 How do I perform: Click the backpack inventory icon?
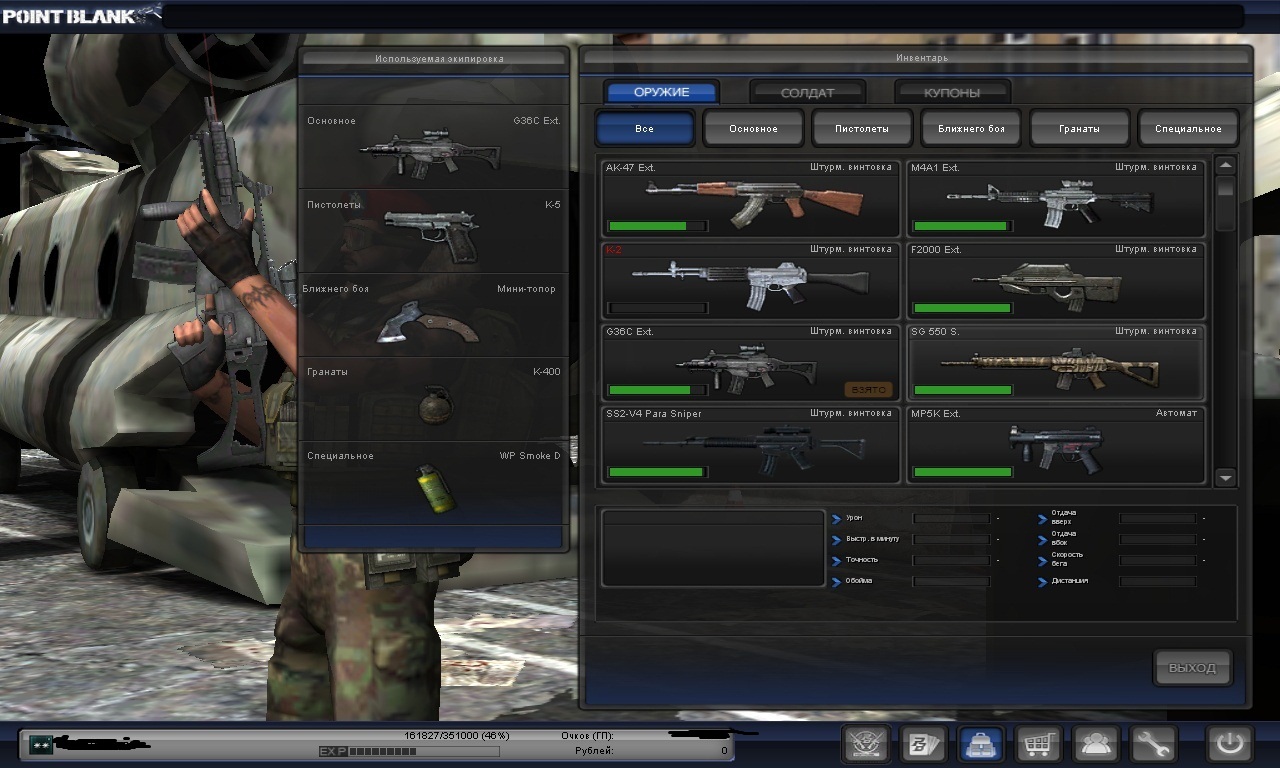pyautogui.click(x=981, y=744)
